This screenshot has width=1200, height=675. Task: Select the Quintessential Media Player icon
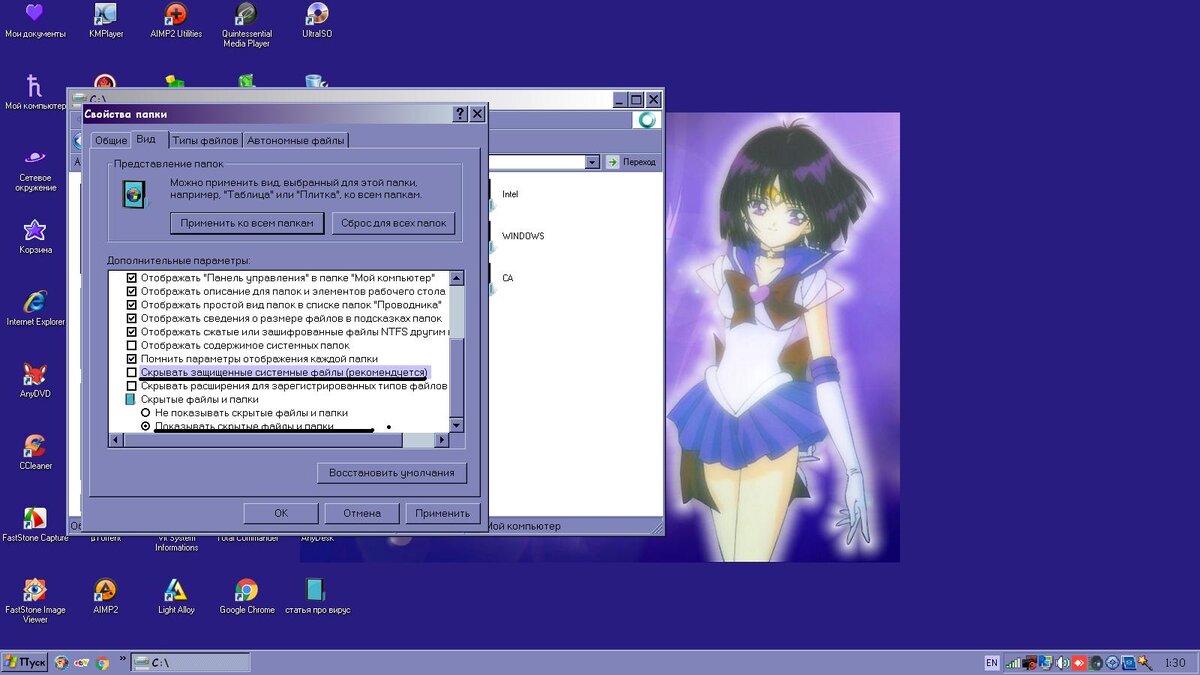[246, 25]
